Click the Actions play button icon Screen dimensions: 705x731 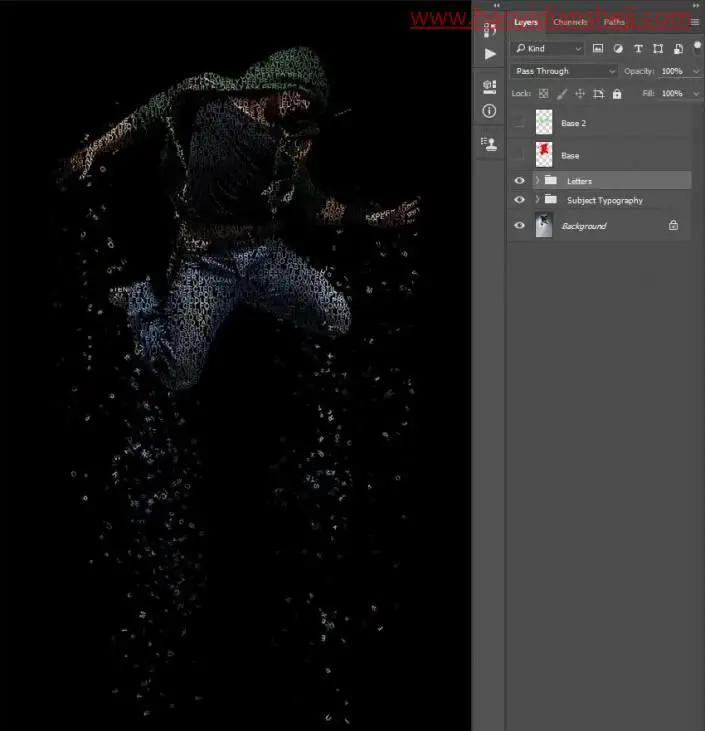click(490, 54)
